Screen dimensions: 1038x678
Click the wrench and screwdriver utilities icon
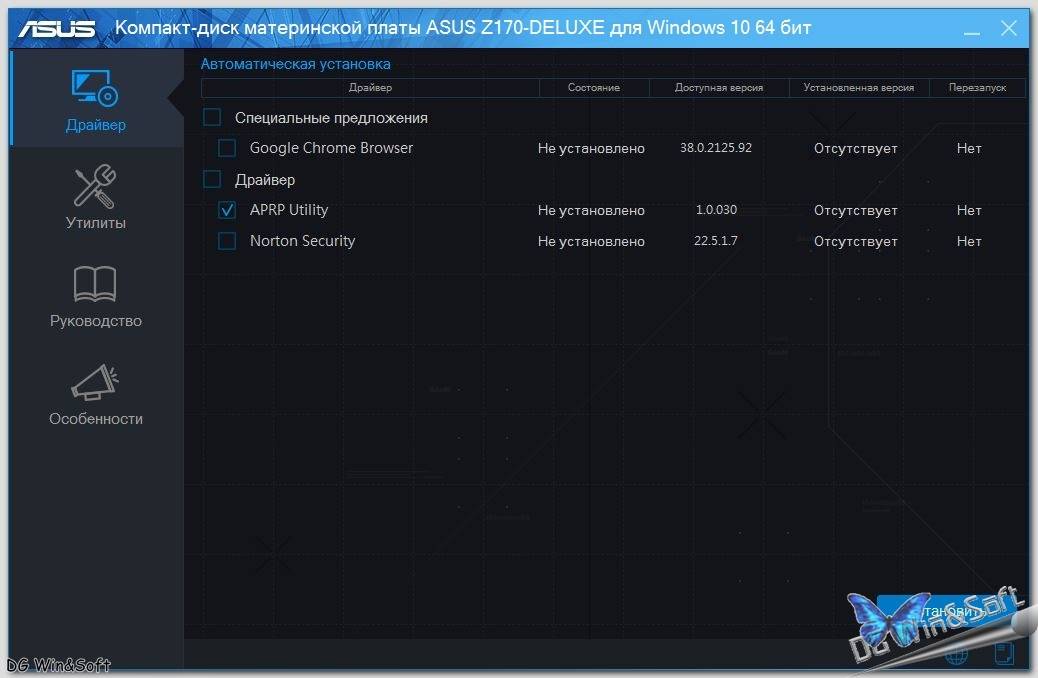coord(95,186)
